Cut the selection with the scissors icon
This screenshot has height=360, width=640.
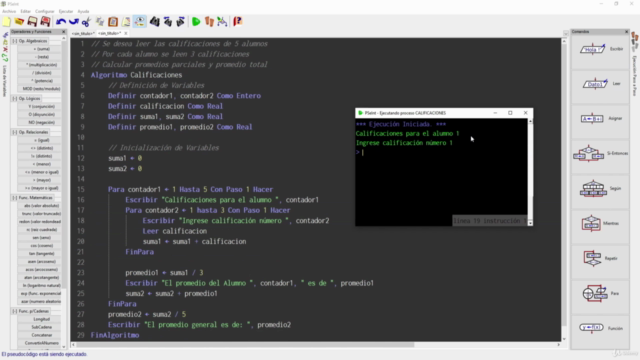pyautogui.click(x=86, y=22)
